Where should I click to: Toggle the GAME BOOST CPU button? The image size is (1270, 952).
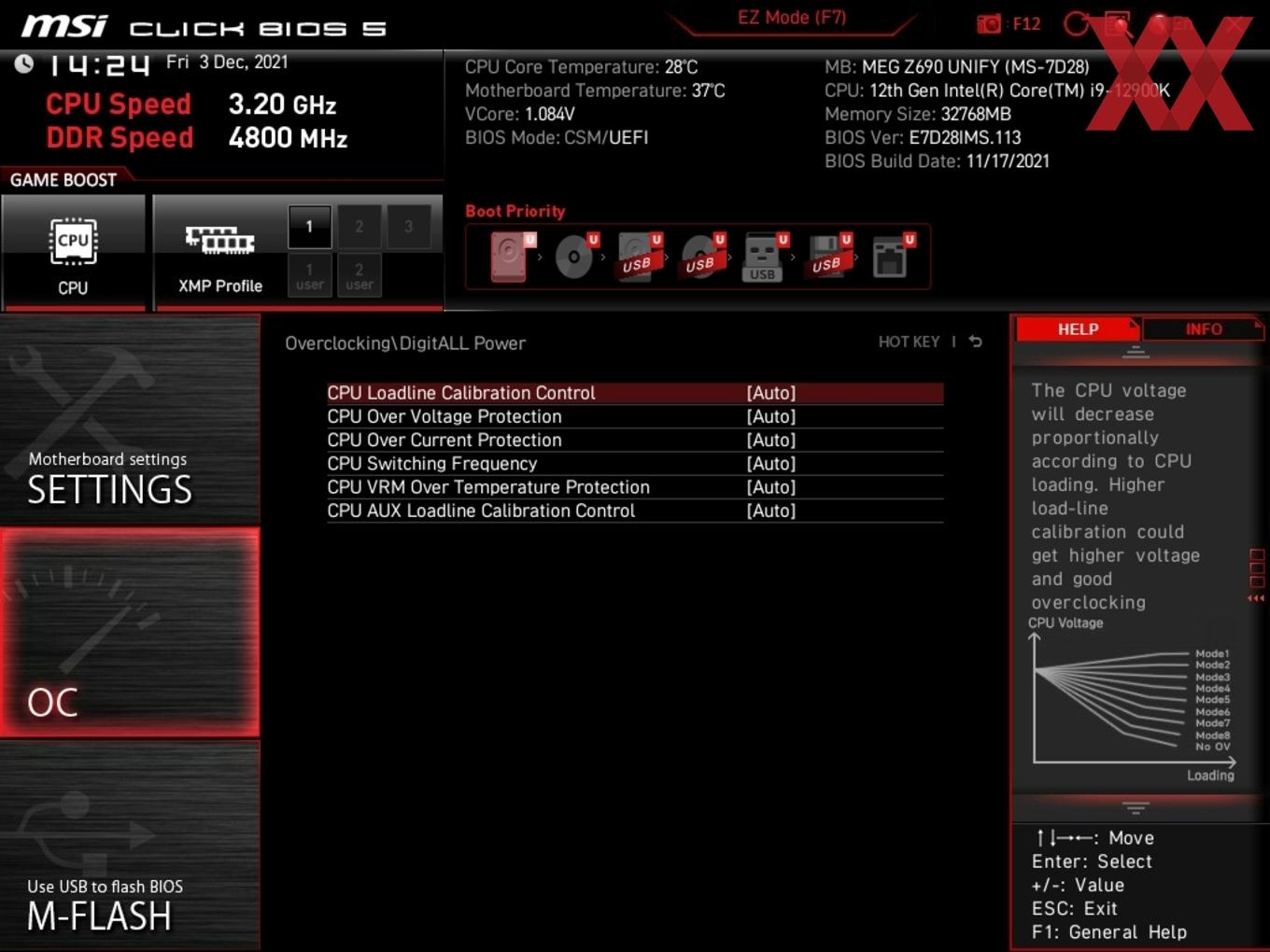(x=73, y=252)
